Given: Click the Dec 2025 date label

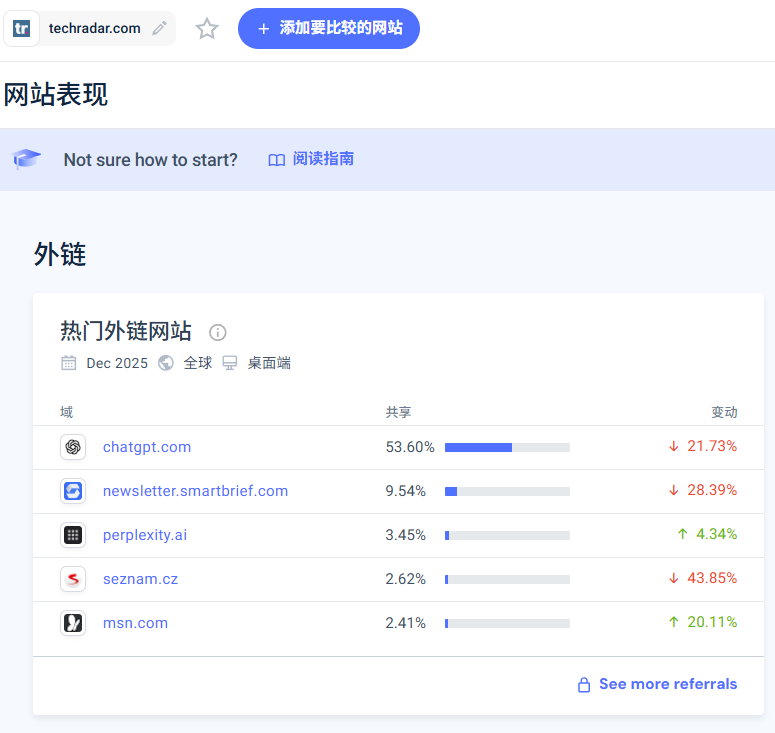Looking at the screenshot, I should click(117, 363).
